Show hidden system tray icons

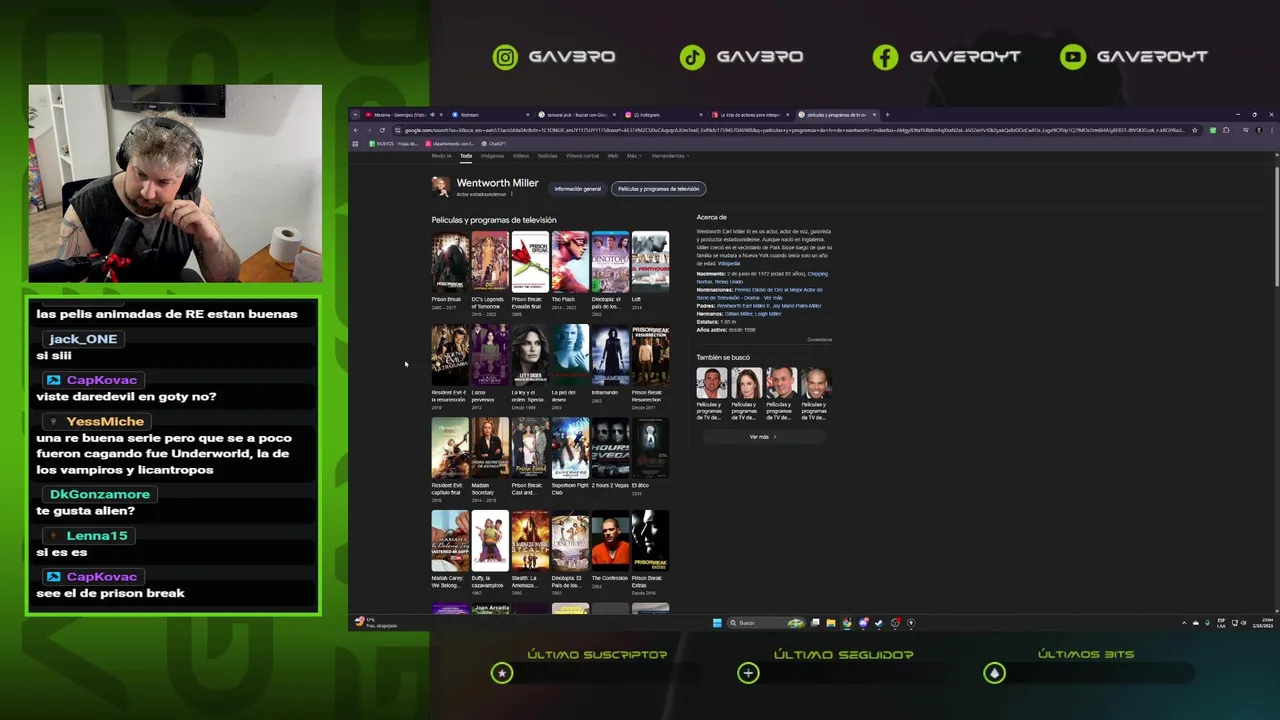coord(1184,623)
